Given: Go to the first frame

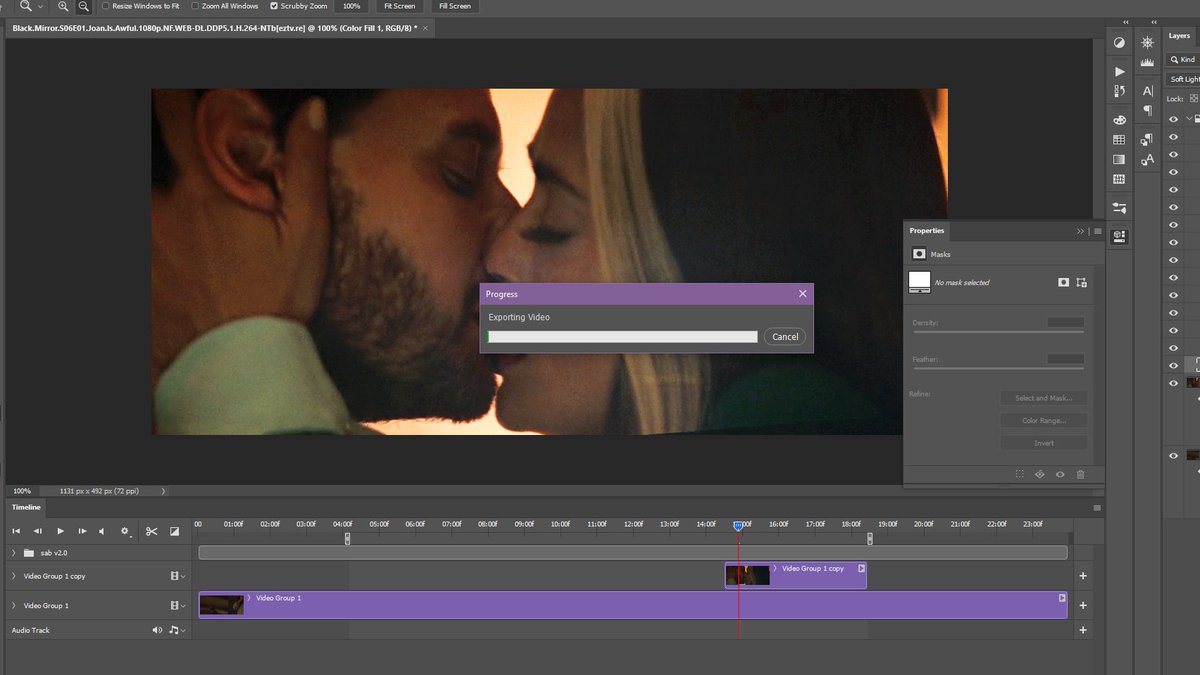Looking at the screenshot, I should coord(16,531).
